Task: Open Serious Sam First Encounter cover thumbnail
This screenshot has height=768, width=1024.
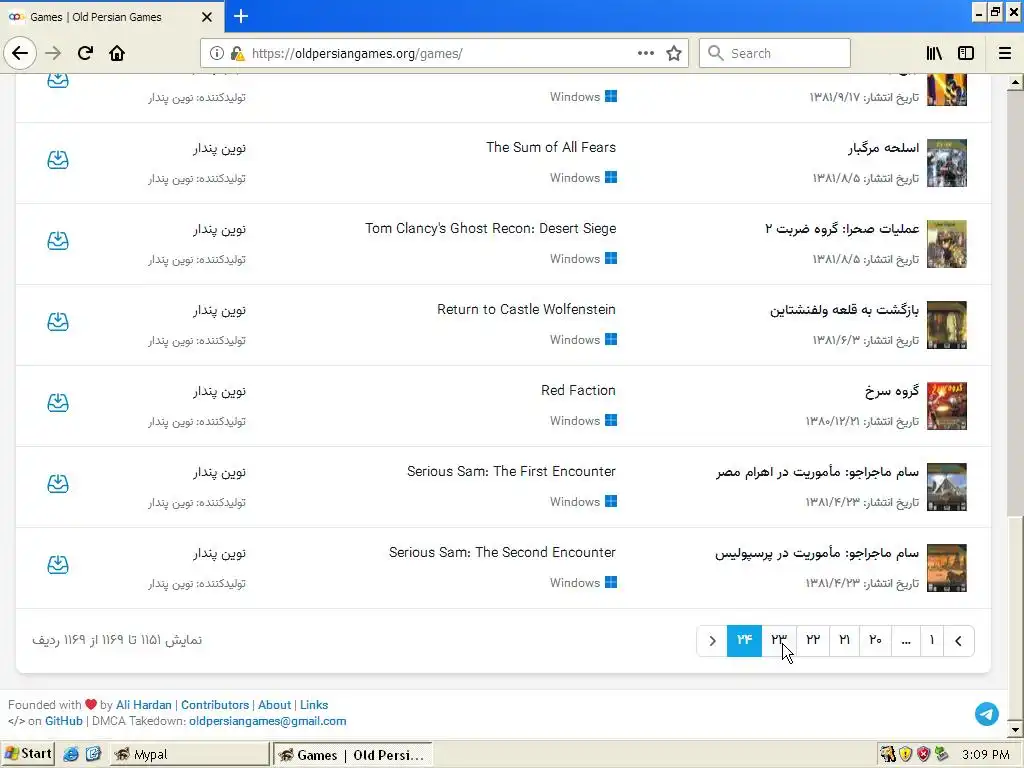Action: point(947,487)
